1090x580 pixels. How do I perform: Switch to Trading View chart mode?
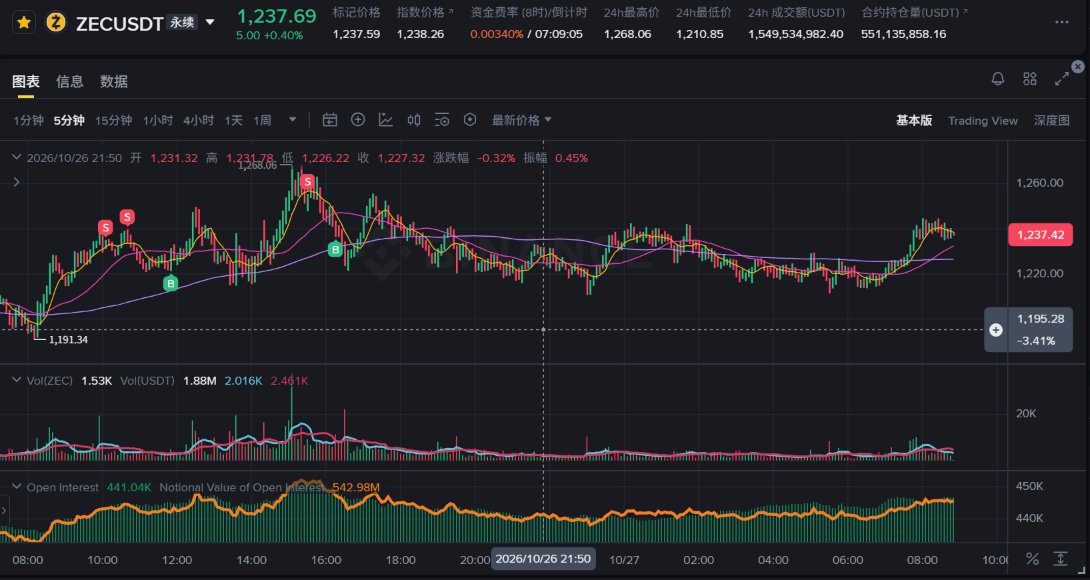[x=983, y=120]
